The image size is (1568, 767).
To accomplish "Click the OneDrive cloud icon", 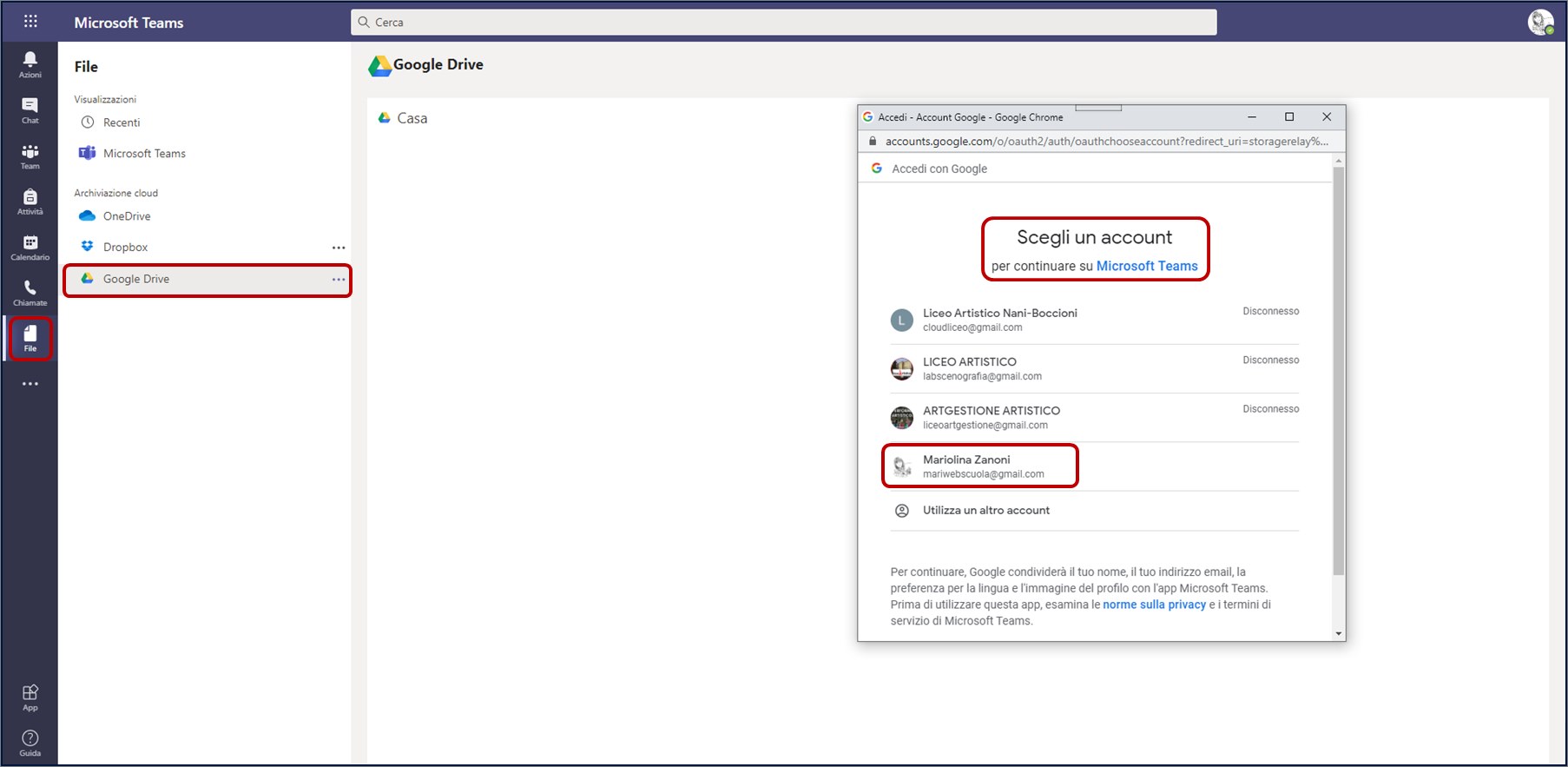I will coord(87,215).
